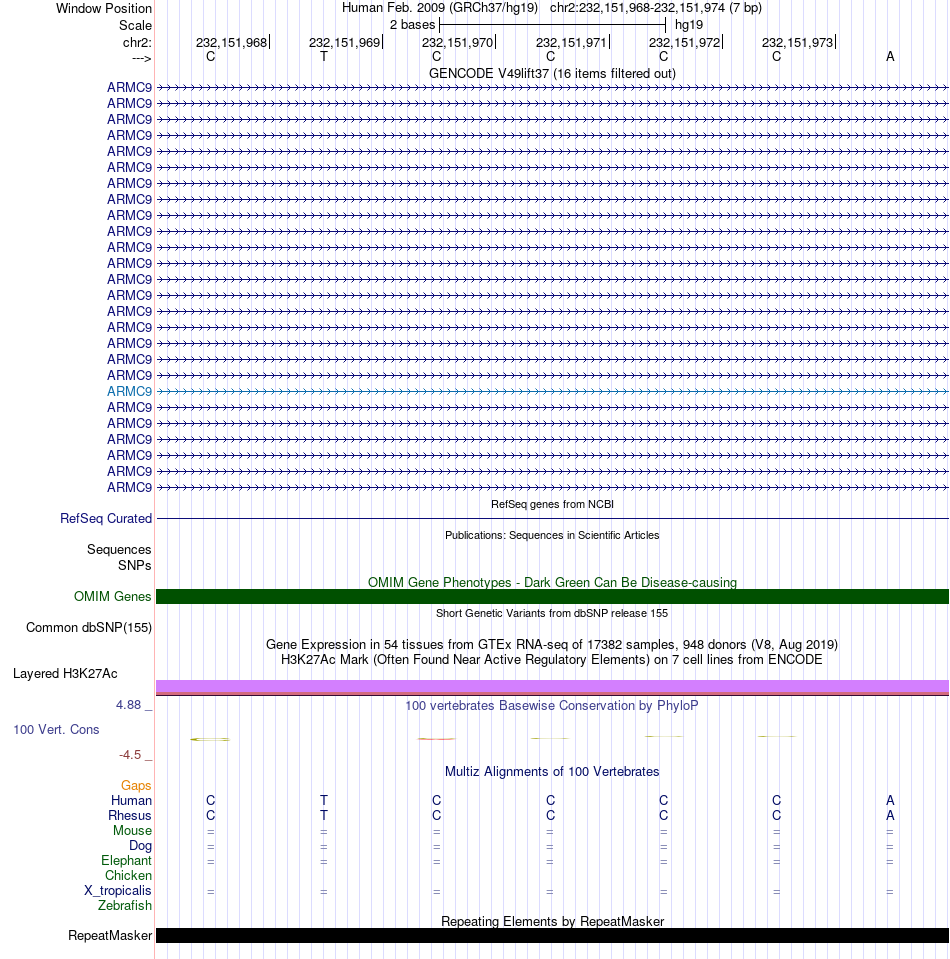Click the Window Position label

103,9
